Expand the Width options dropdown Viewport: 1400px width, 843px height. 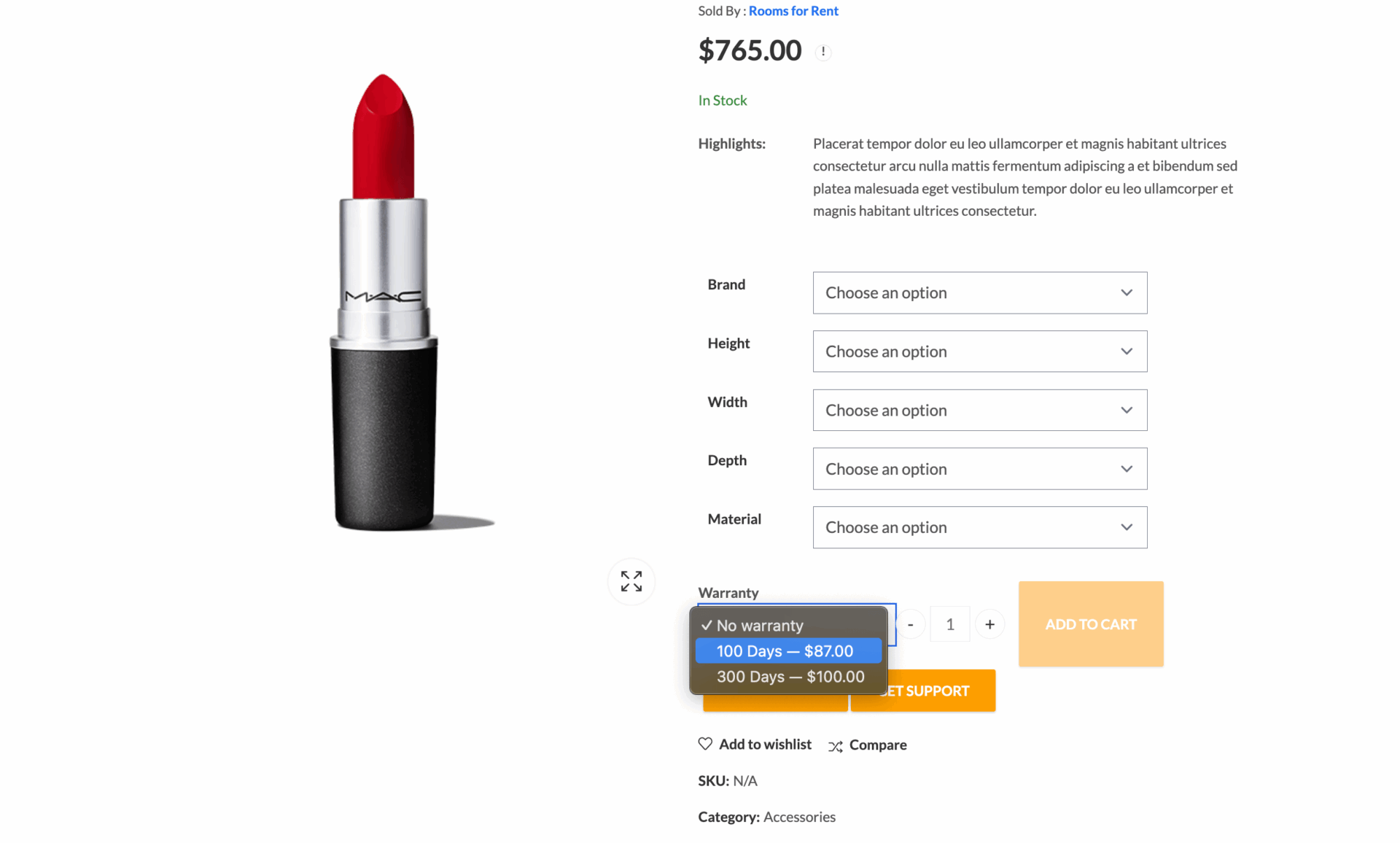click(x=980, y=411)
